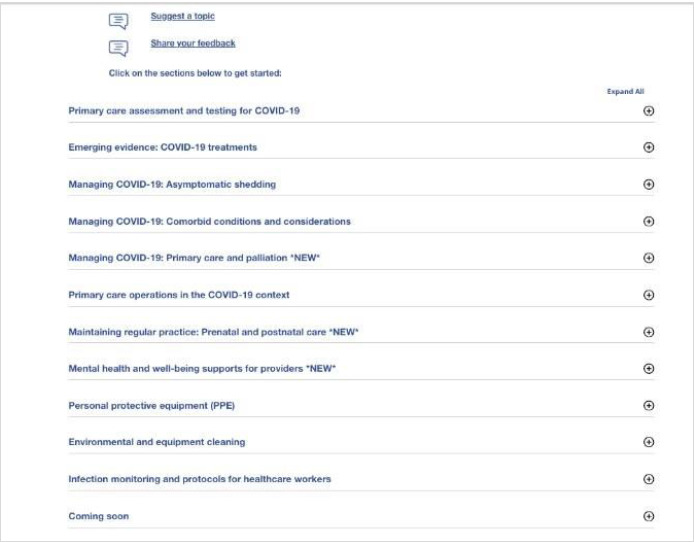
Task: Click plus icon for Mental health supports row
Action: 648,369
